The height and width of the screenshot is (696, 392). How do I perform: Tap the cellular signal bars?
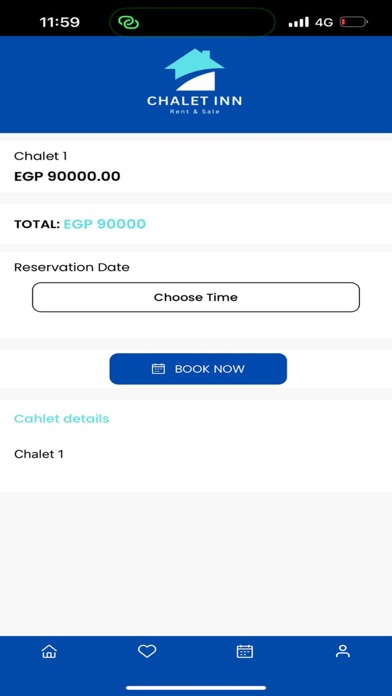[298, 22]
